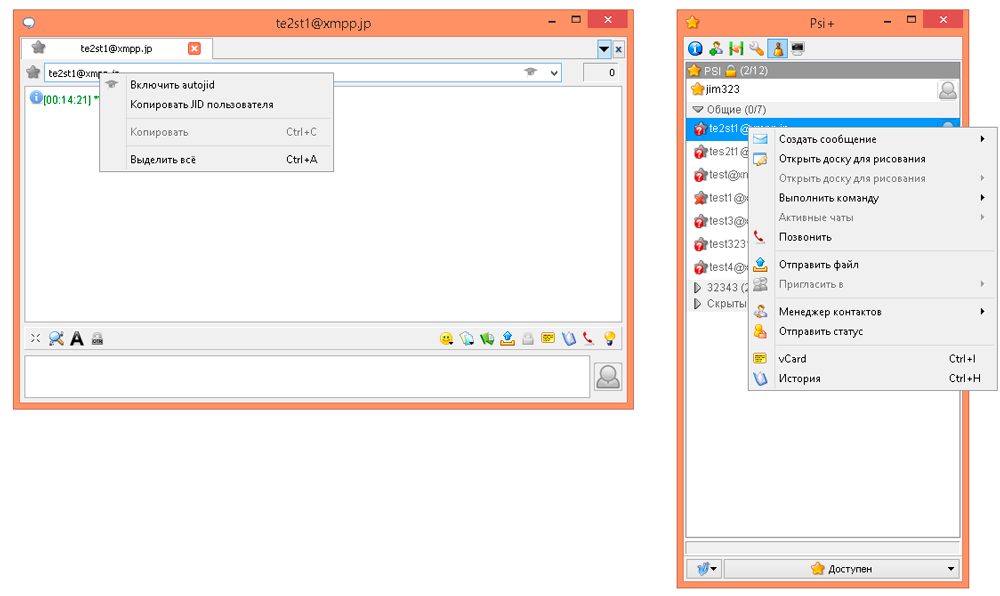Open vCard from the contact context menu
The width and height of the screenshot is (1000, 596).
[x=872, y=359]
